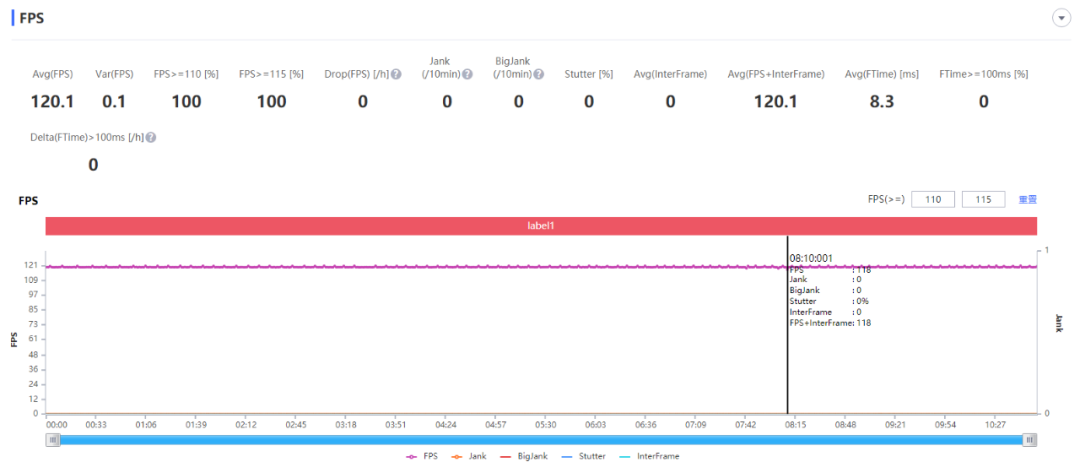Click the blue time range slider bar
Screen dimensions: 1080x462
point(541,440)
